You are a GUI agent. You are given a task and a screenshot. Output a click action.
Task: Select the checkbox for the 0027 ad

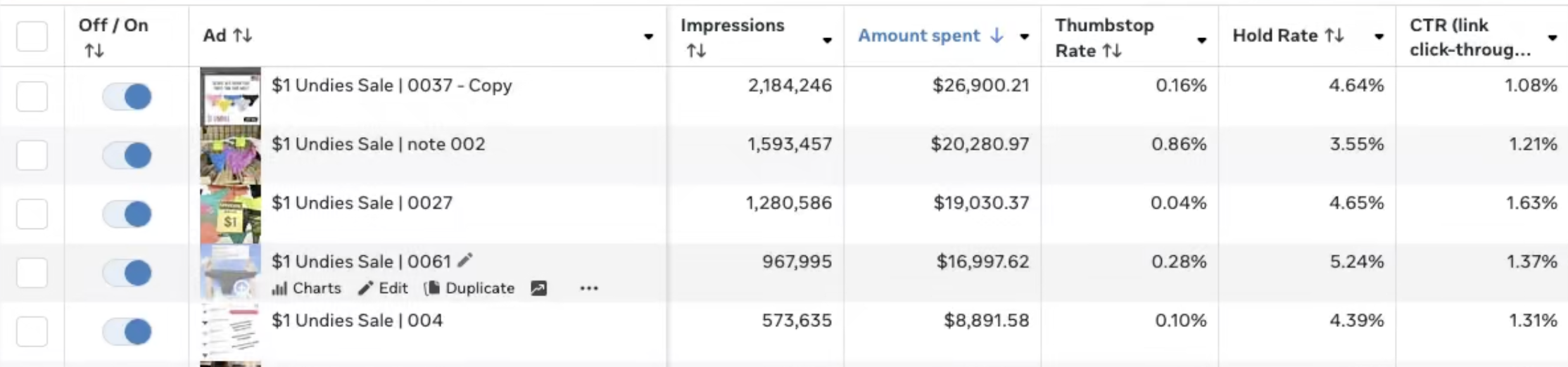(32, 214)
